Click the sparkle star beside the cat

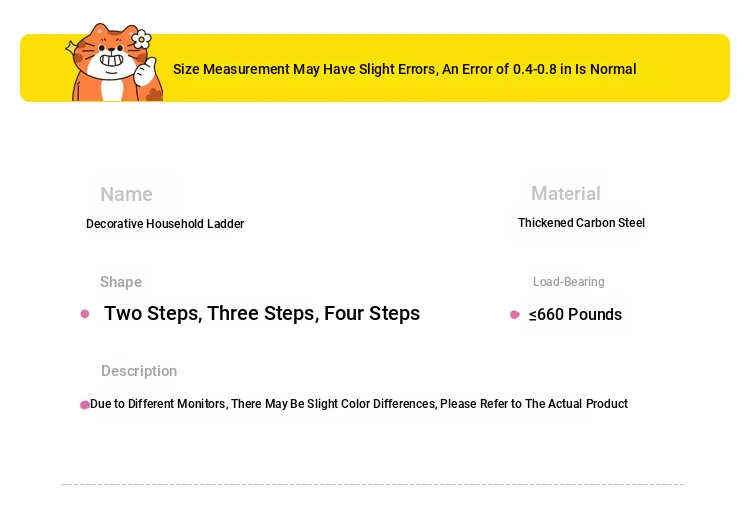72,47
